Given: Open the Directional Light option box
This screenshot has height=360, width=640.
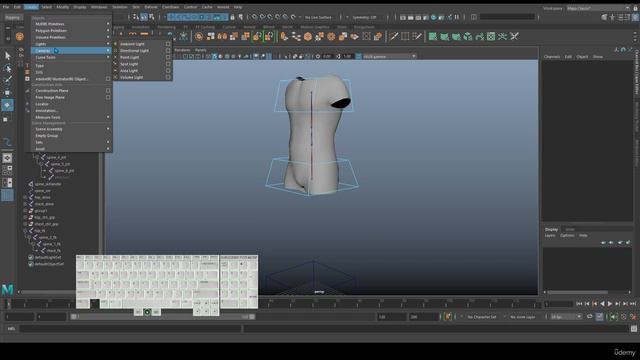Looking at the screenshot, I should (x=168, y=51).
